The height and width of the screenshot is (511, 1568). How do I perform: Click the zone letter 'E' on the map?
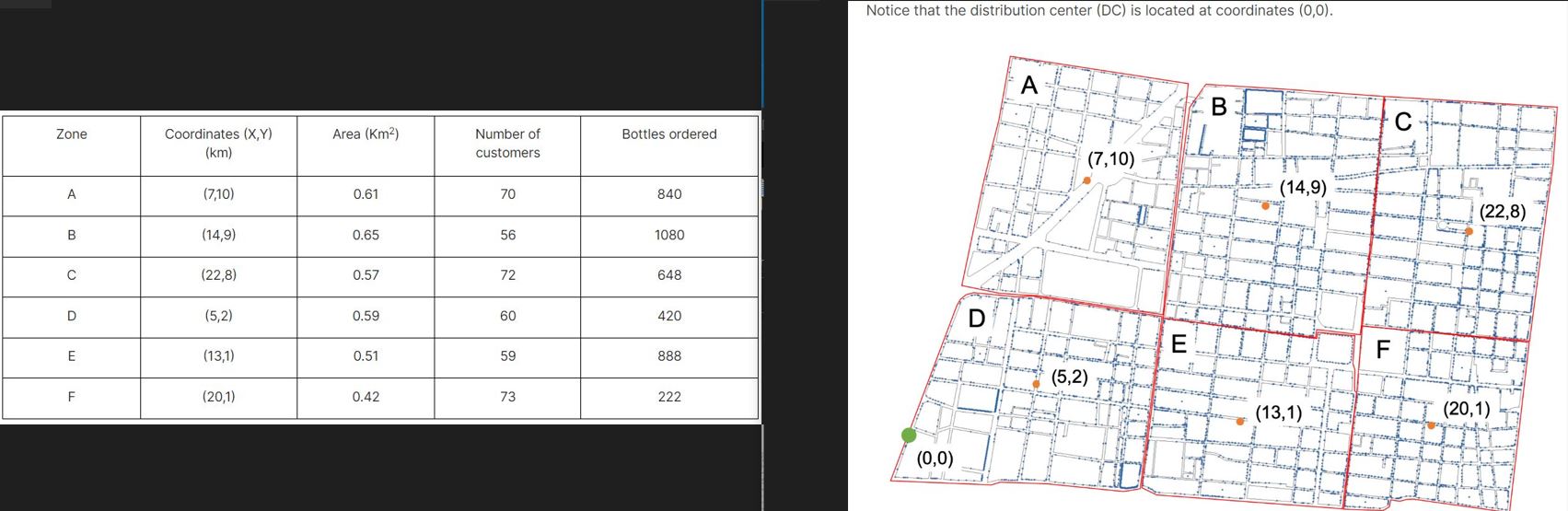1179,344
